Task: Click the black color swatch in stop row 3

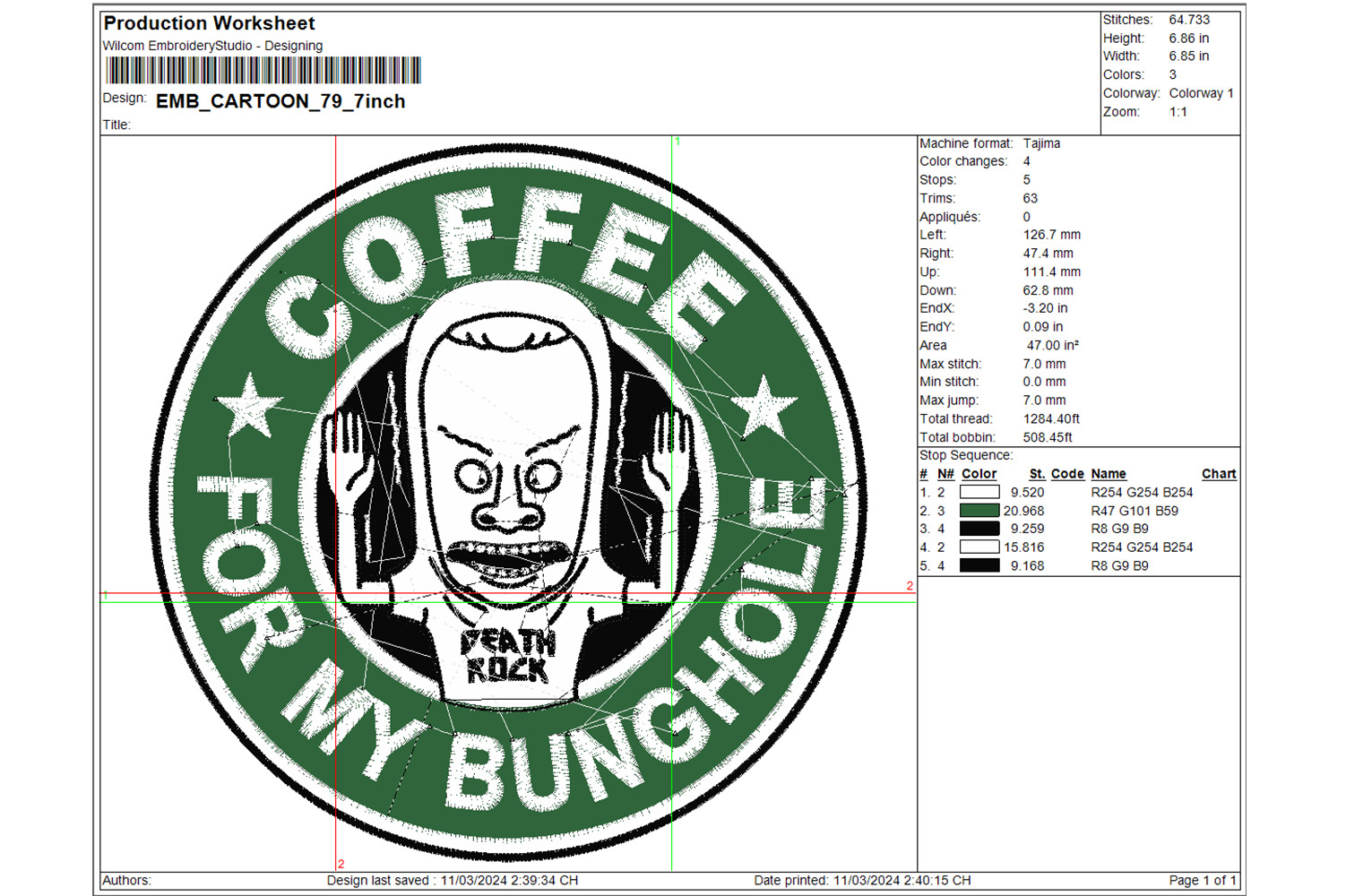Action: pyautogui.click(x=979, y=529)
